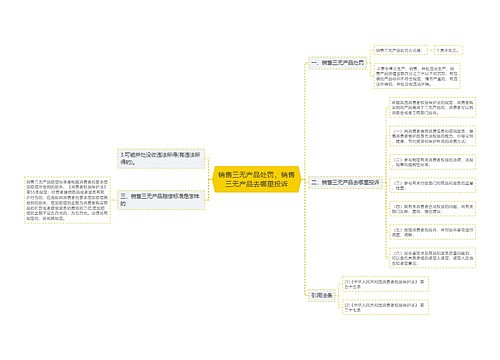
Task: Select the complaint note starting '（四）'
Action: click(x=433, y=209)
